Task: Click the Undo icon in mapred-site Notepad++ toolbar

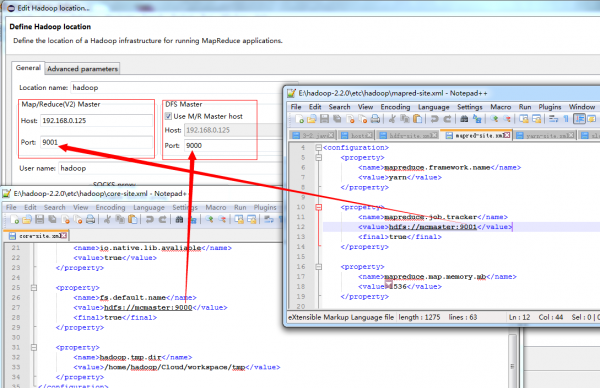Action: coord(434,119)
